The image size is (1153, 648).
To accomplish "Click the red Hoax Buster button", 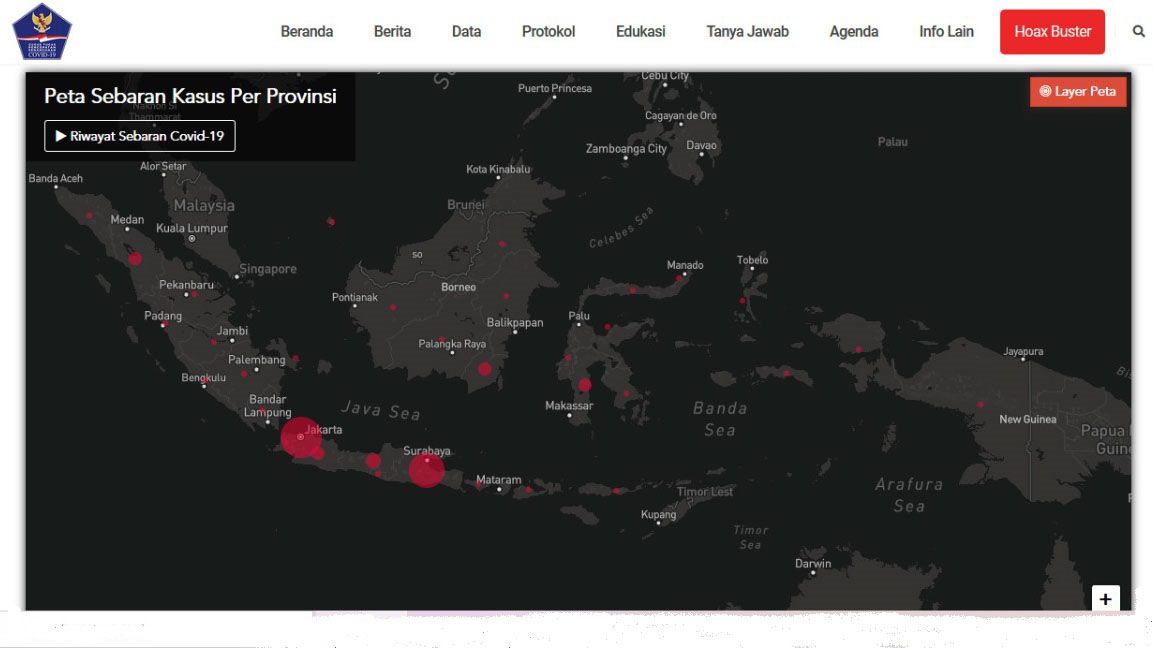I will (x=1052, y=32).
